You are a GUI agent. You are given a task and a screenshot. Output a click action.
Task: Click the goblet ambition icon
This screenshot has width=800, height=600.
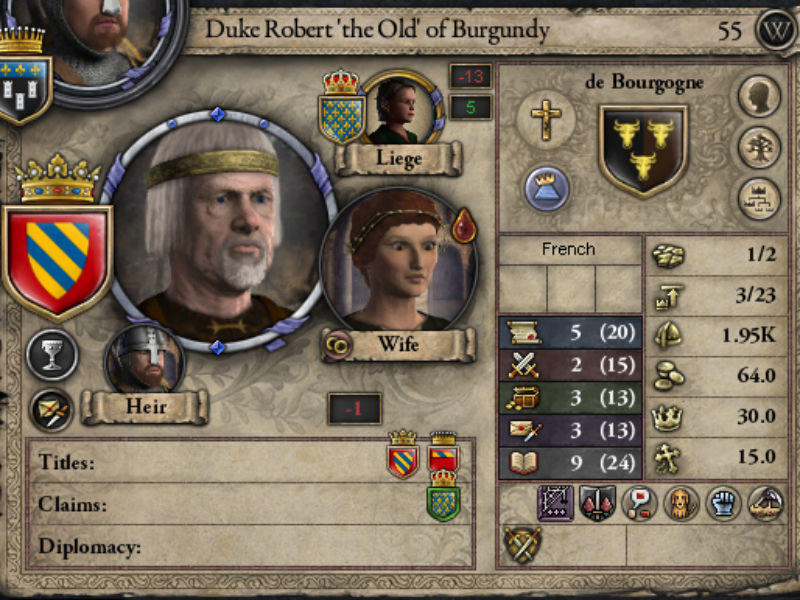click(x=52, y=355)
